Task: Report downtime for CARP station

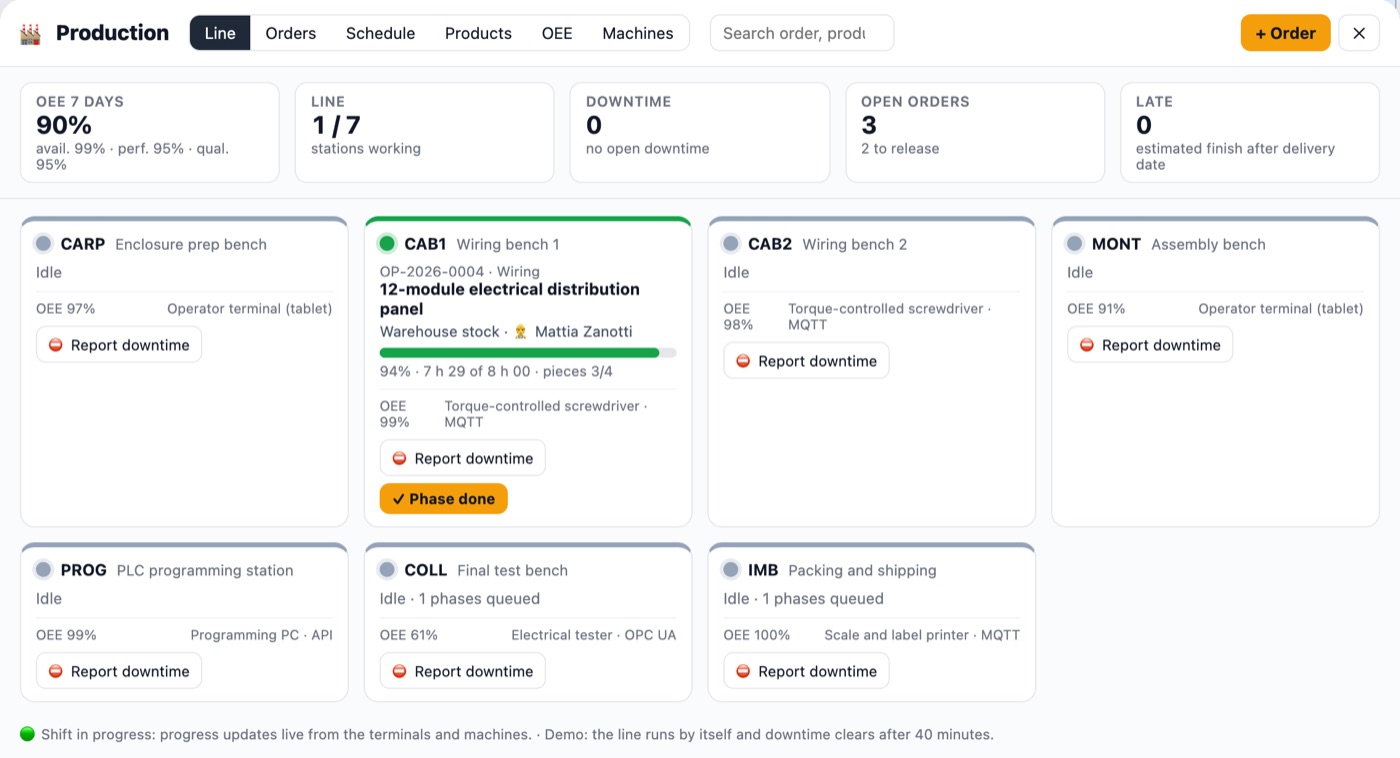Action: pyautogui.click(x=119, y=345)
